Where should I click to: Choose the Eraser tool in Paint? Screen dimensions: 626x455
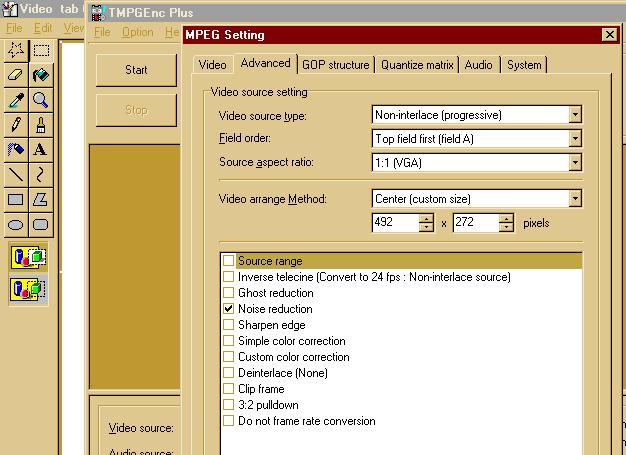point(16,75)
